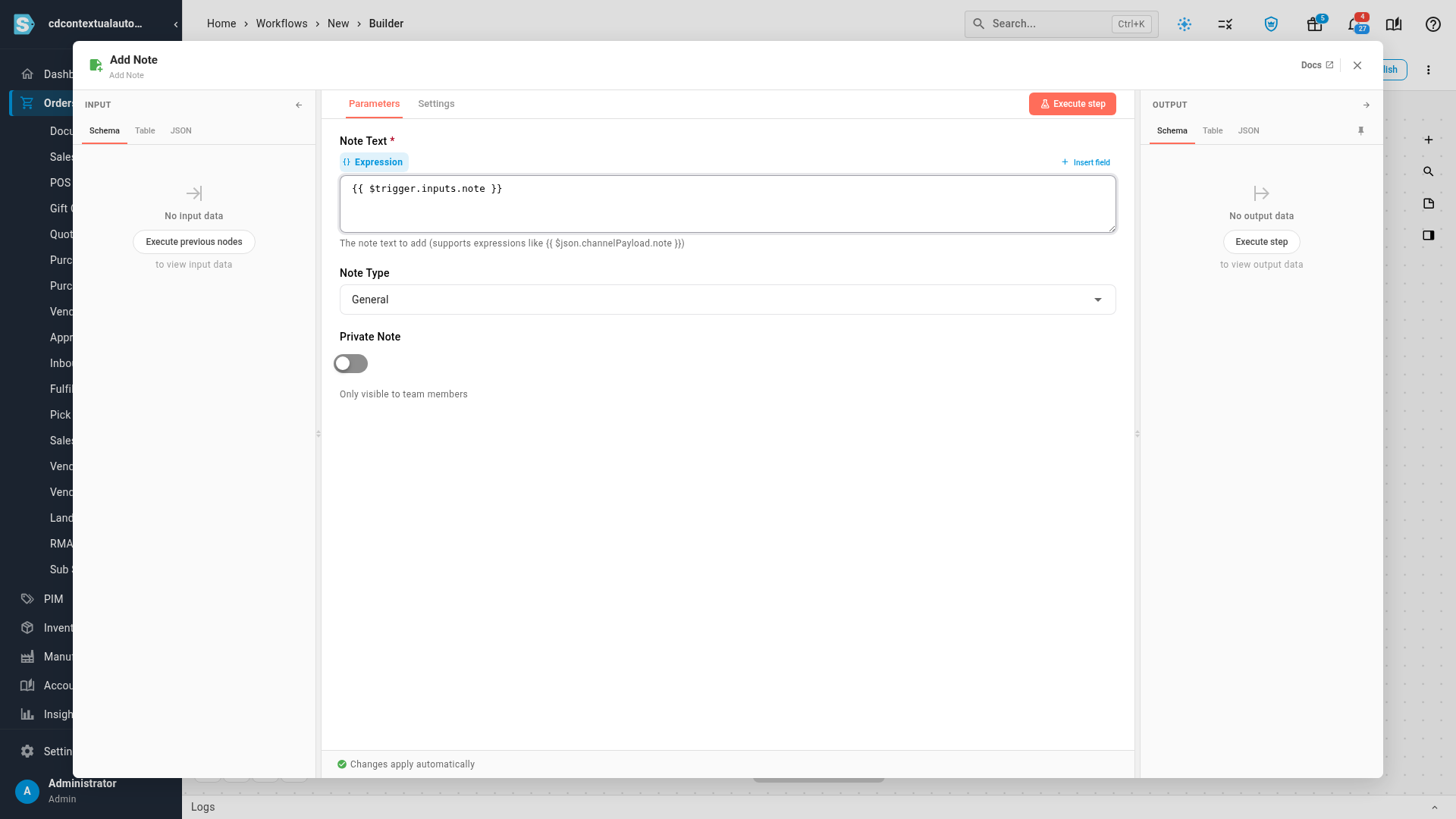Select RMA item in Orders submenu
The image size is (1456, 819).
click(x=61, y=544)
